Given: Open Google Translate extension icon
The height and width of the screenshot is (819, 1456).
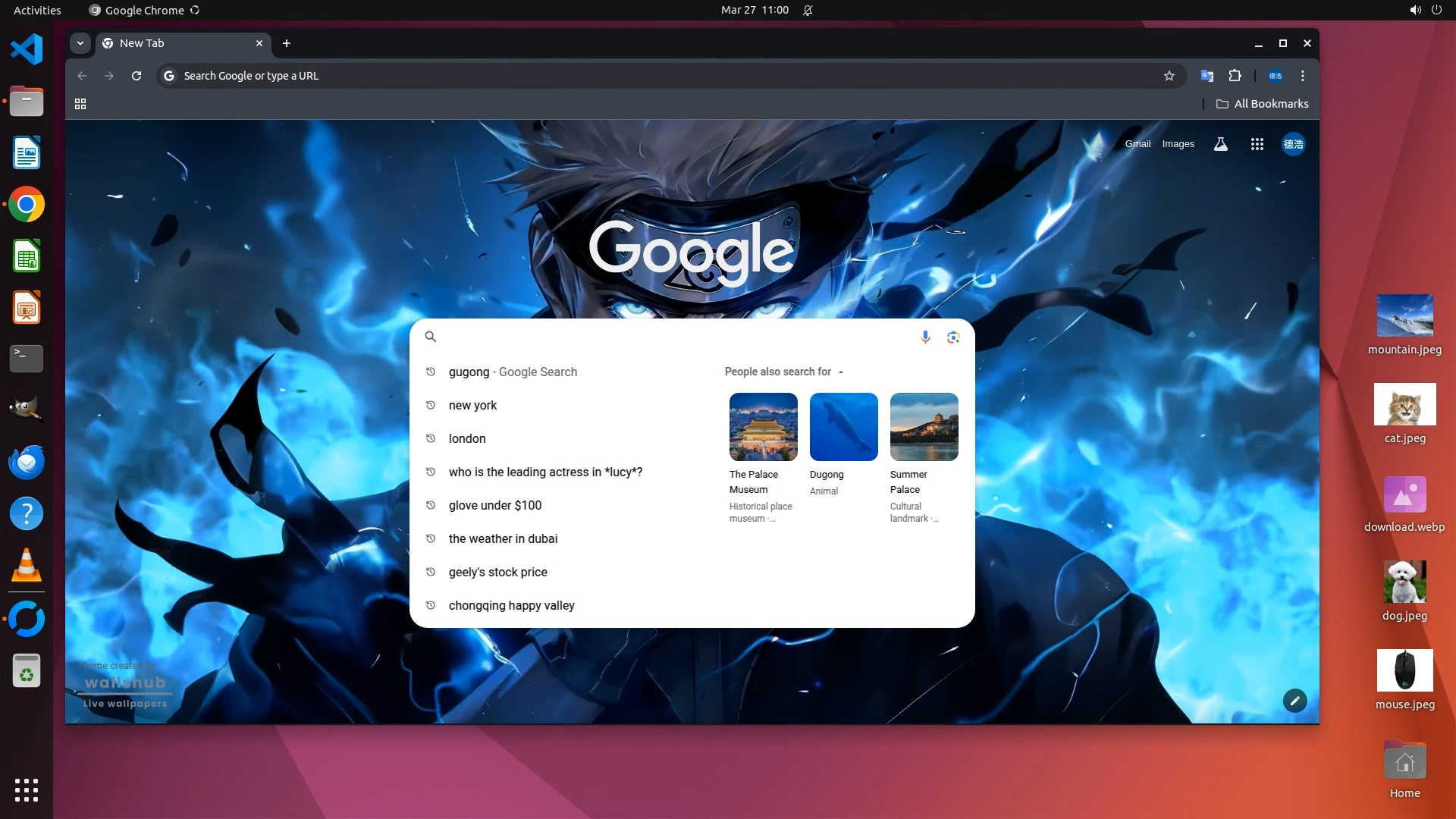Looking at the screenshot, I should (x=1207, y=76).
